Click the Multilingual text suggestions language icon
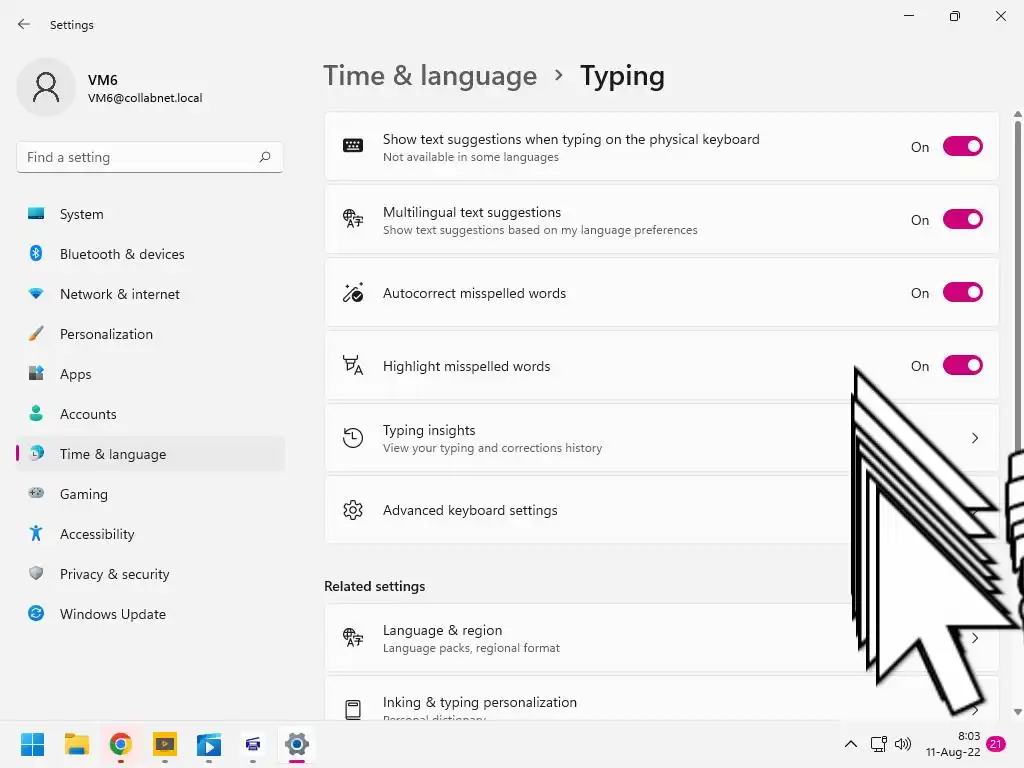The height and width of the screenshot is (768, 1024). pos(353,219)
